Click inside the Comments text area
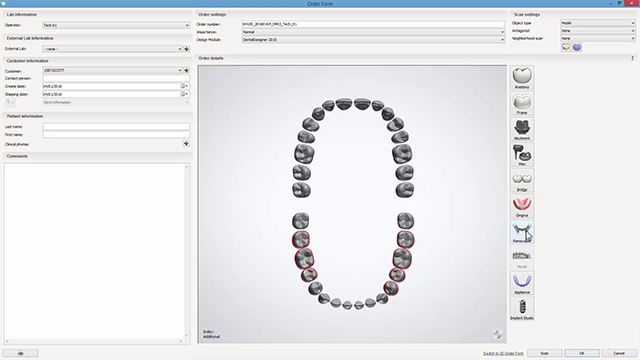 (x=94, y=251)
